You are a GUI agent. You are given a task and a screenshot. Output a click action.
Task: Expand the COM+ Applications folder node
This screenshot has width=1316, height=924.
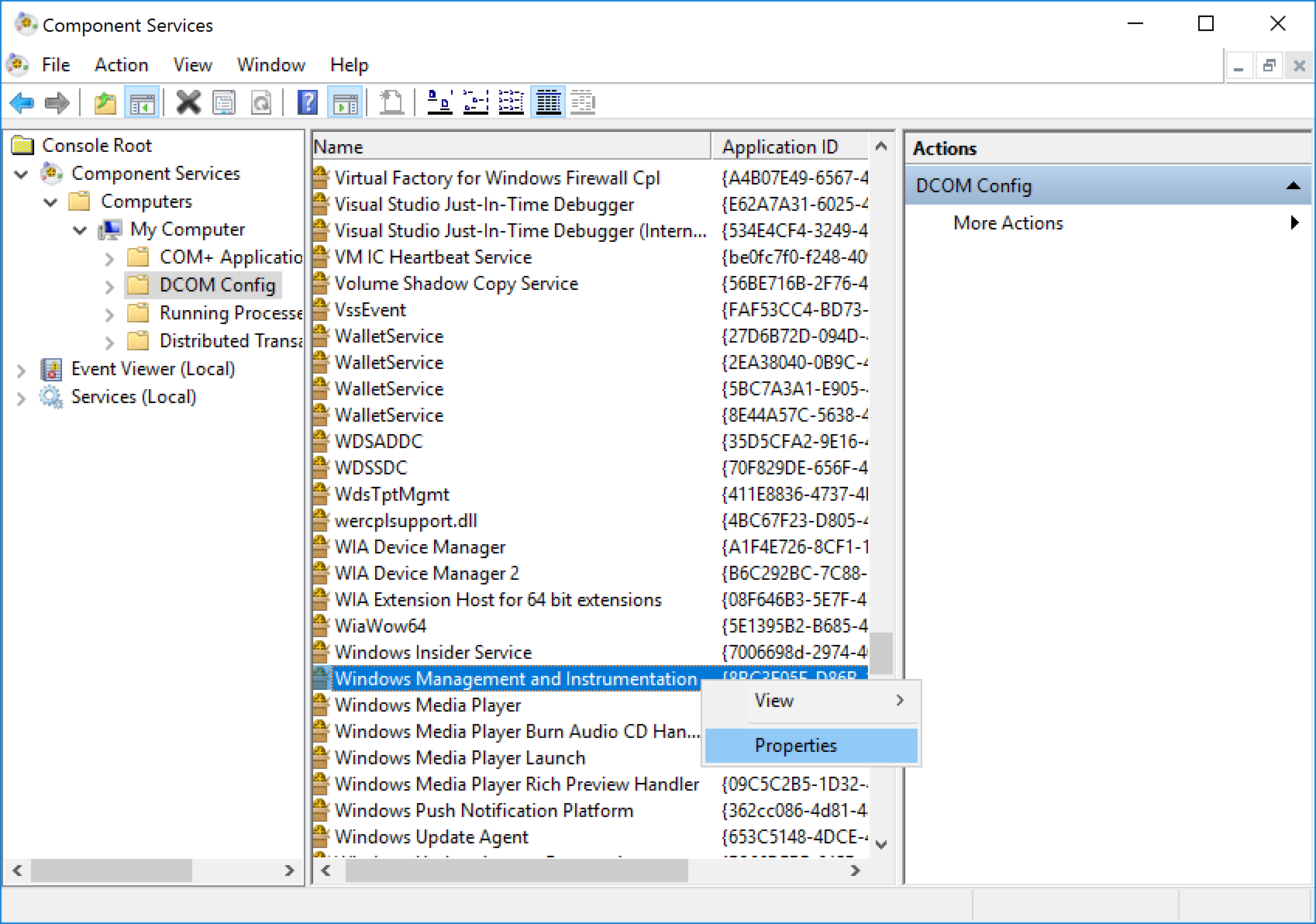pyautogui.click(x=109, y=259)
